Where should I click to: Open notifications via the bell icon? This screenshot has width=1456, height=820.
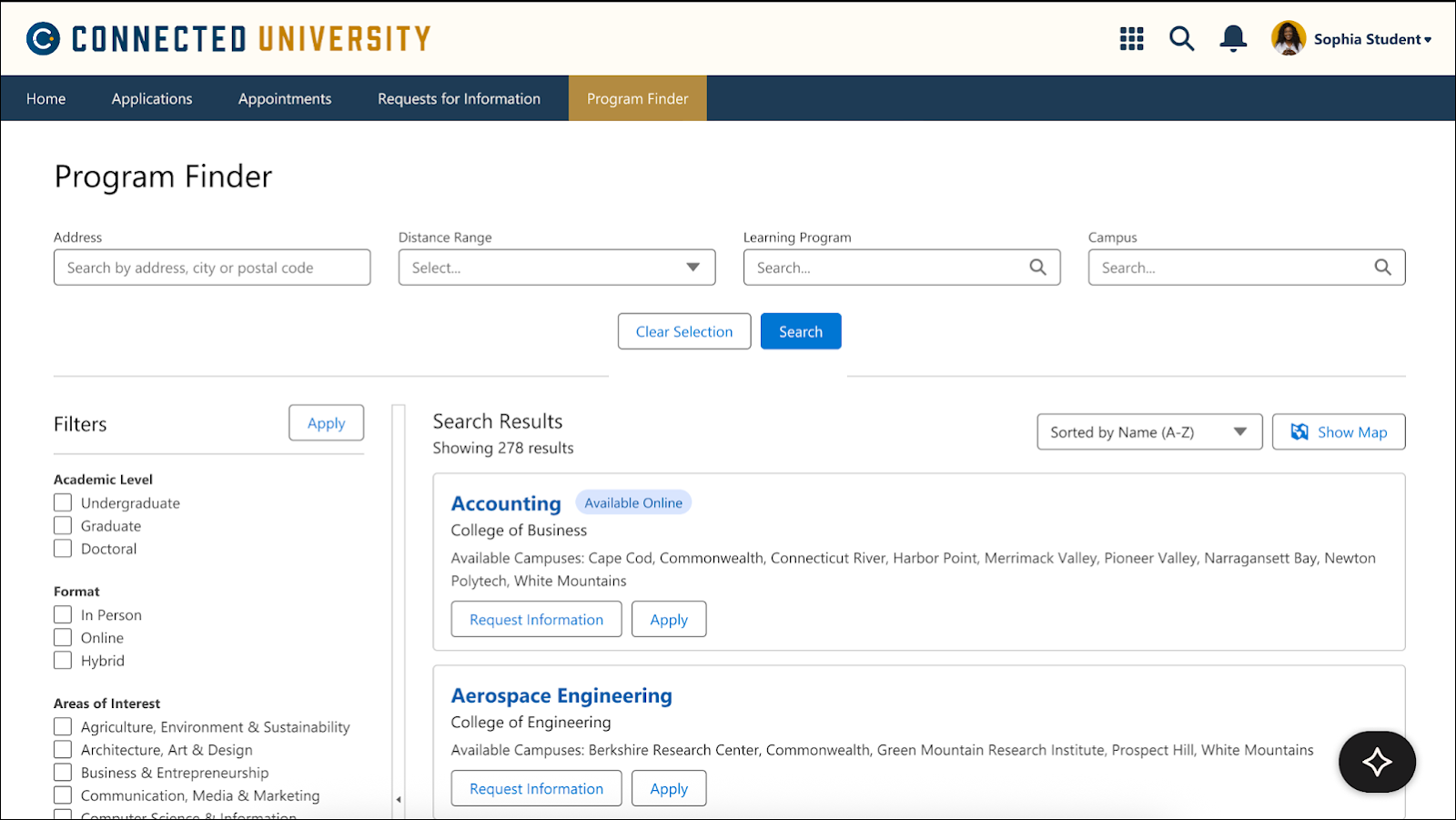(x=1232, y=38)
